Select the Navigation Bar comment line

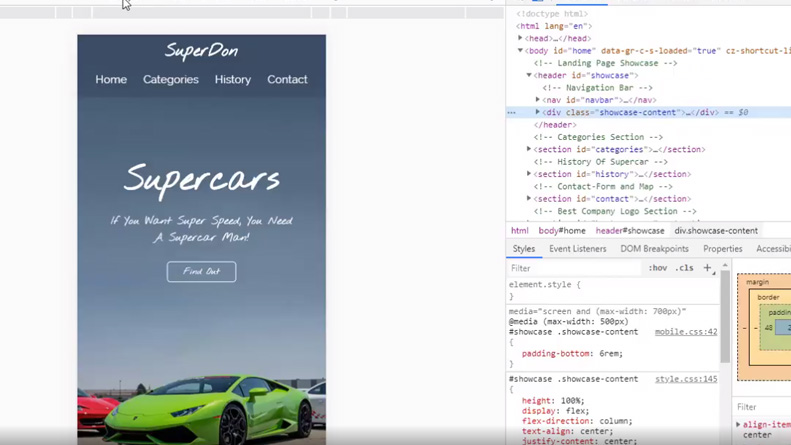597,88
